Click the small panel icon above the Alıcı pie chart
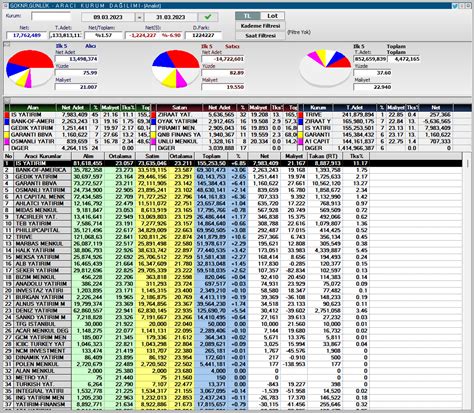The image size is (474, 413). pos(7,44)
